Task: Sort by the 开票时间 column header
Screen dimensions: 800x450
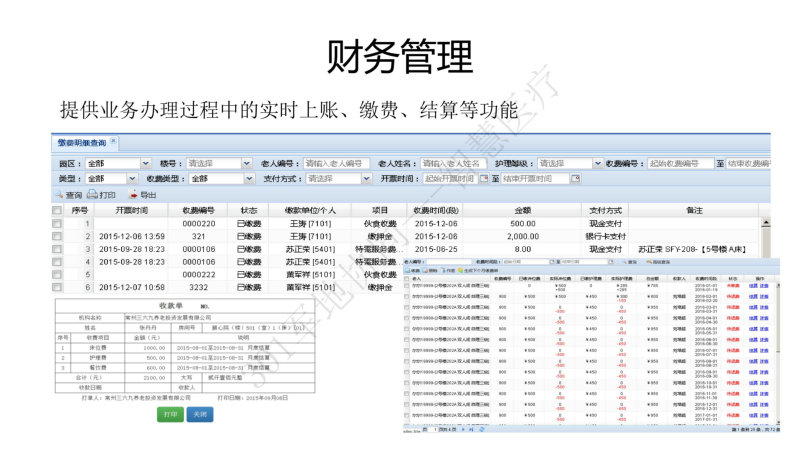Action: tap(131, 210)
